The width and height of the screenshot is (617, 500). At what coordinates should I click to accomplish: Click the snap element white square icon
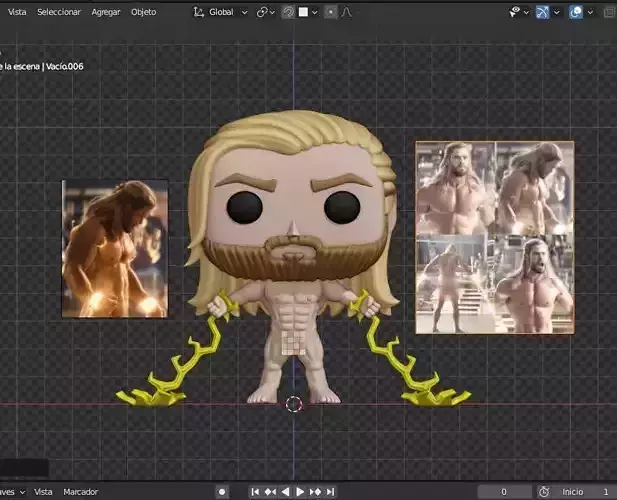coord(303,12)
